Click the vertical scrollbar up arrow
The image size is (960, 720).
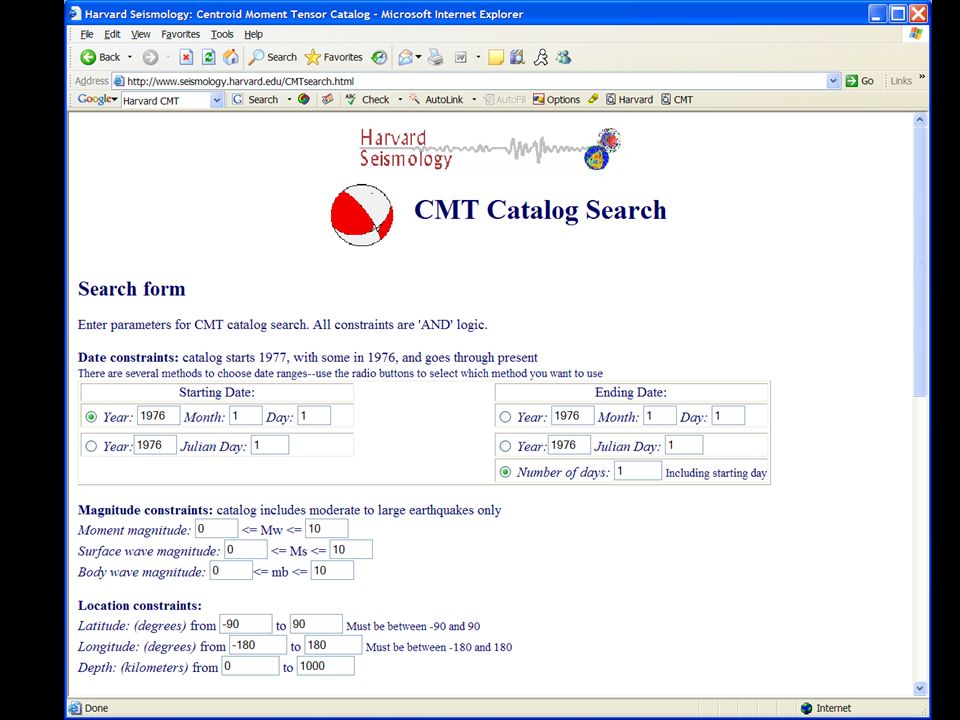tap(920, 120)
